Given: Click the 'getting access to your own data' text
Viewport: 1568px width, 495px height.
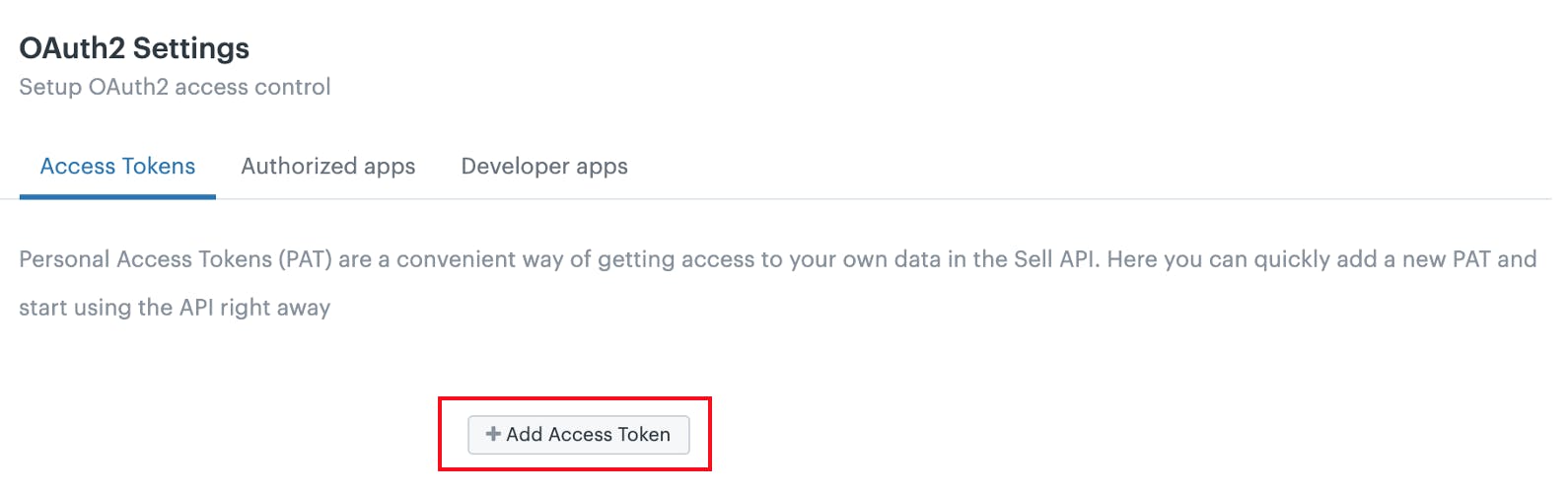Looking at the screenshot, I should coord(769,259).
